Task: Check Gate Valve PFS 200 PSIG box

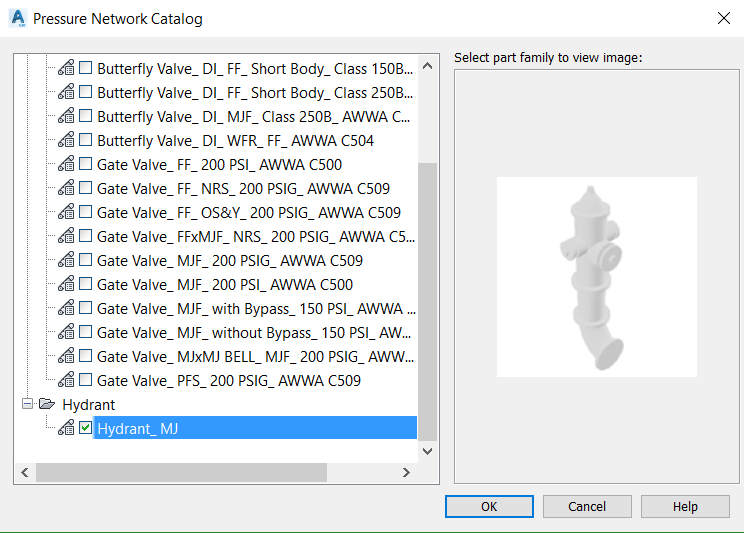Action: [85, 380]
